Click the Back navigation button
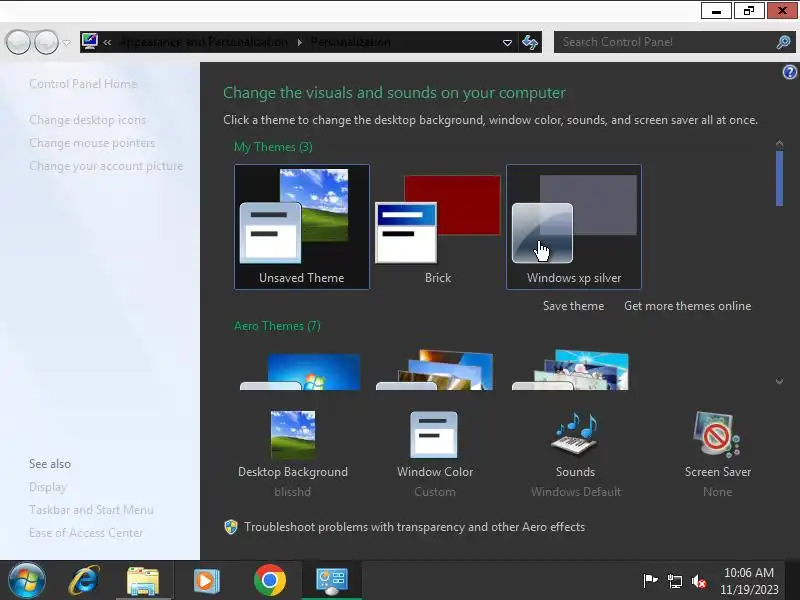The image size is (800, 600). tap(18, 42)
